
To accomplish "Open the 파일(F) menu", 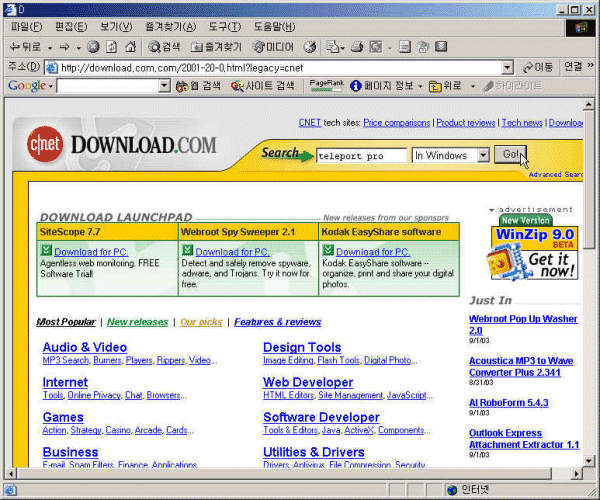I will click(26, 27).
